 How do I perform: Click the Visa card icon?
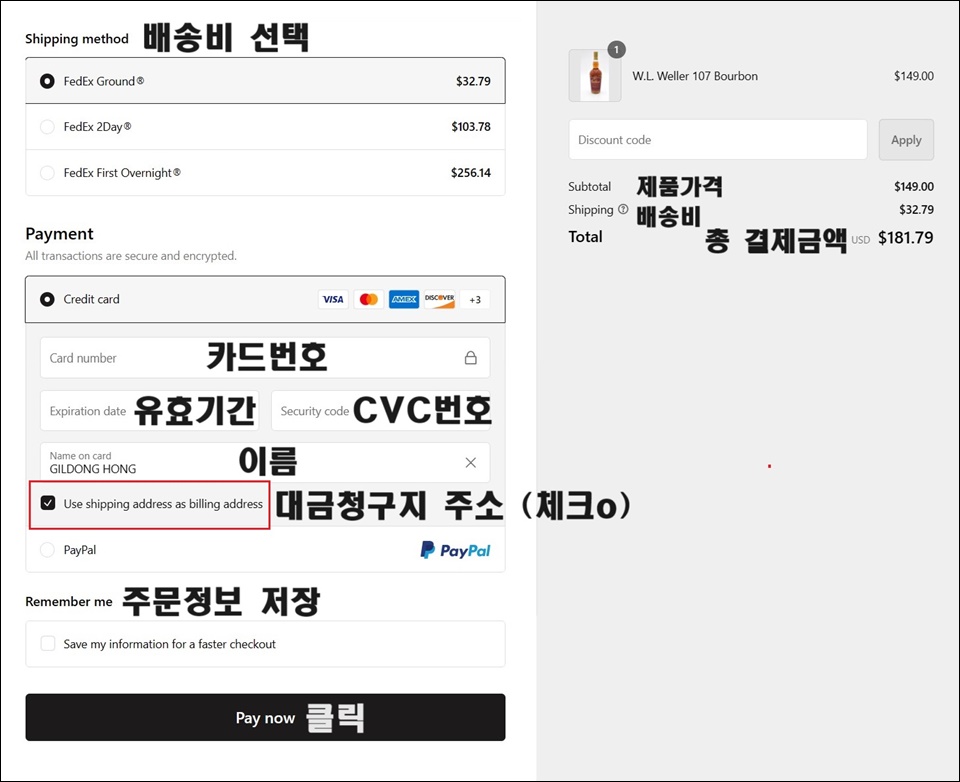pos(333,299)
